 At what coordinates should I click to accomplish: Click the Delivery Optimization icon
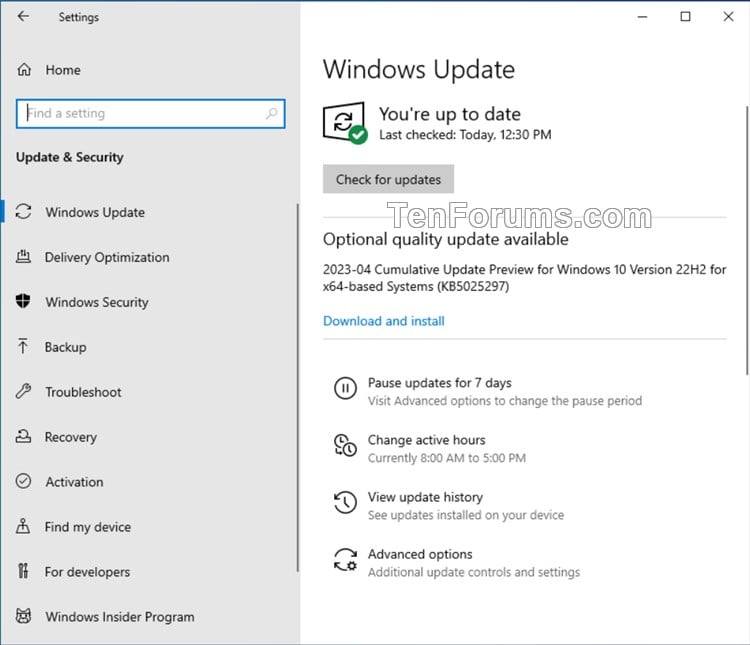pyautogui.click(x=23, y=256)
